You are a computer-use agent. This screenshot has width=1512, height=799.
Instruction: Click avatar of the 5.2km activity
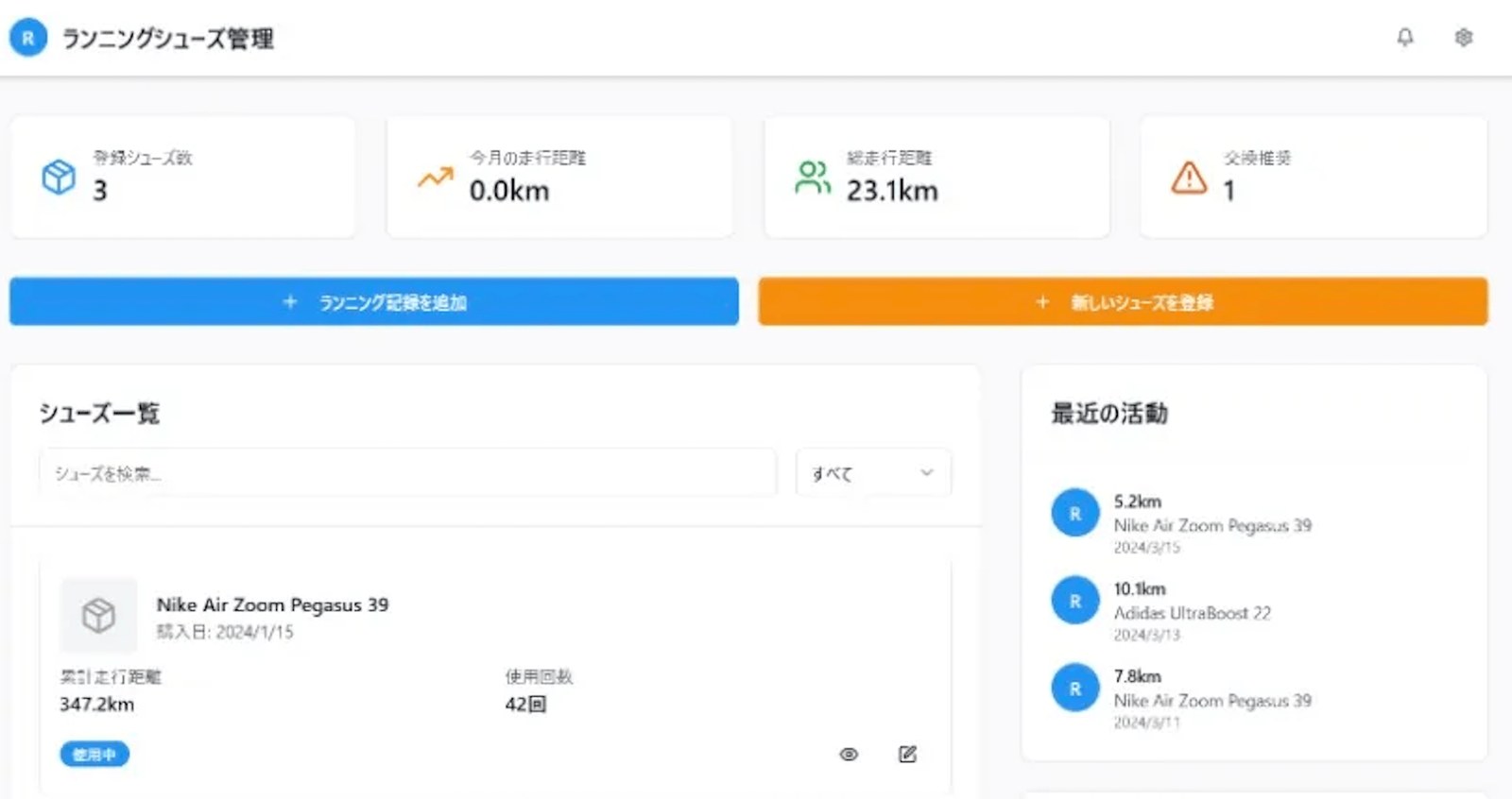pos(1075,513)
